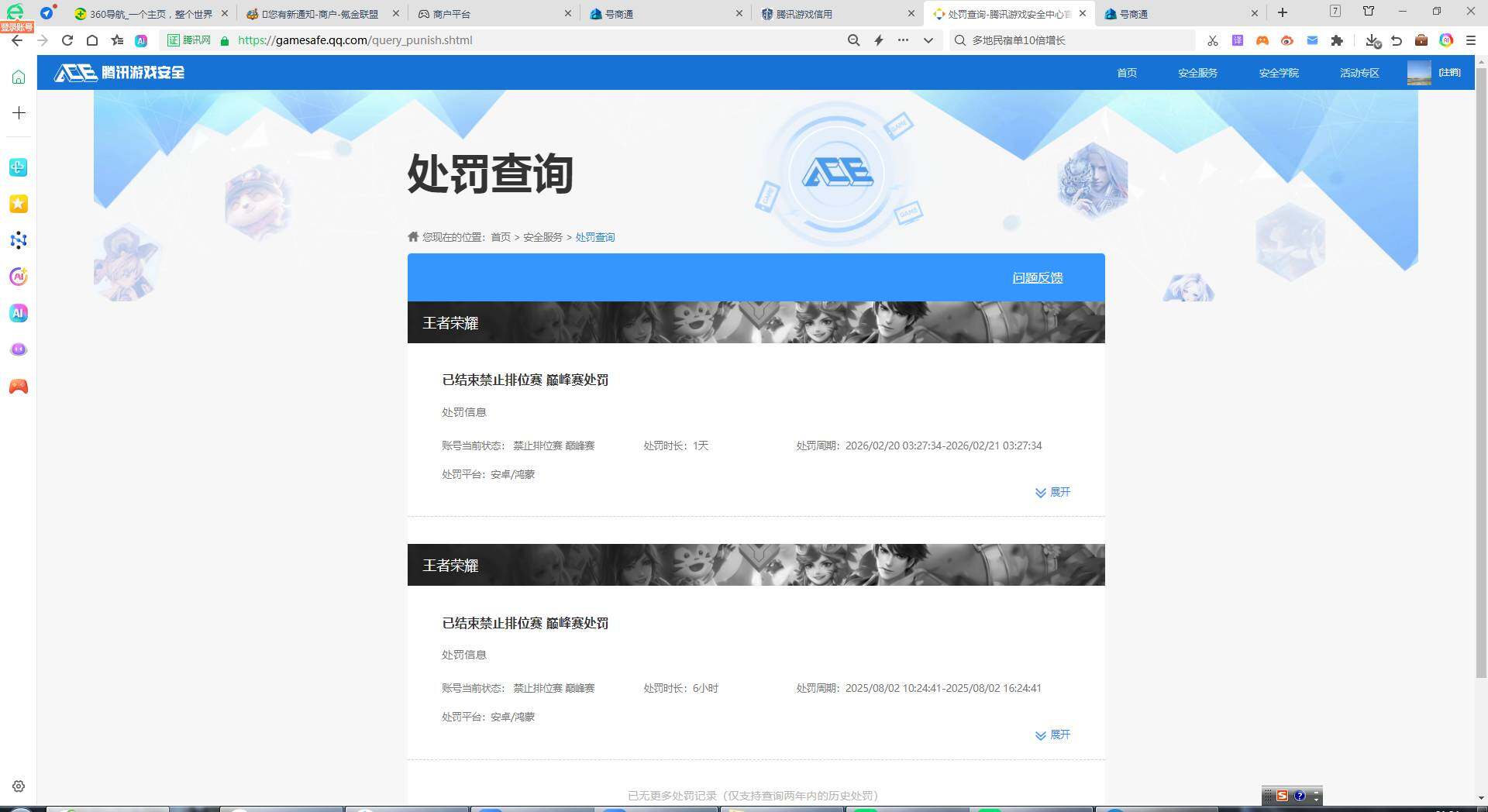Open the extensions puzzle-piece icon
Viewport: 1488px width, 812px height.
point(1338,40)
